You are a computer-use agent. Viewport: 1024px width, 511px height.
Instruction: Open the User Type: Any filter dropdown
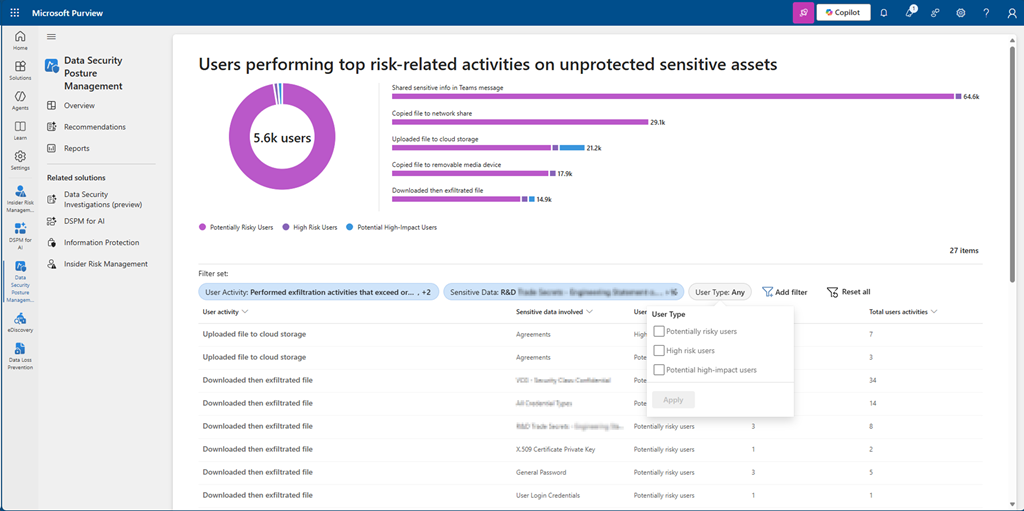click(720, 292)
